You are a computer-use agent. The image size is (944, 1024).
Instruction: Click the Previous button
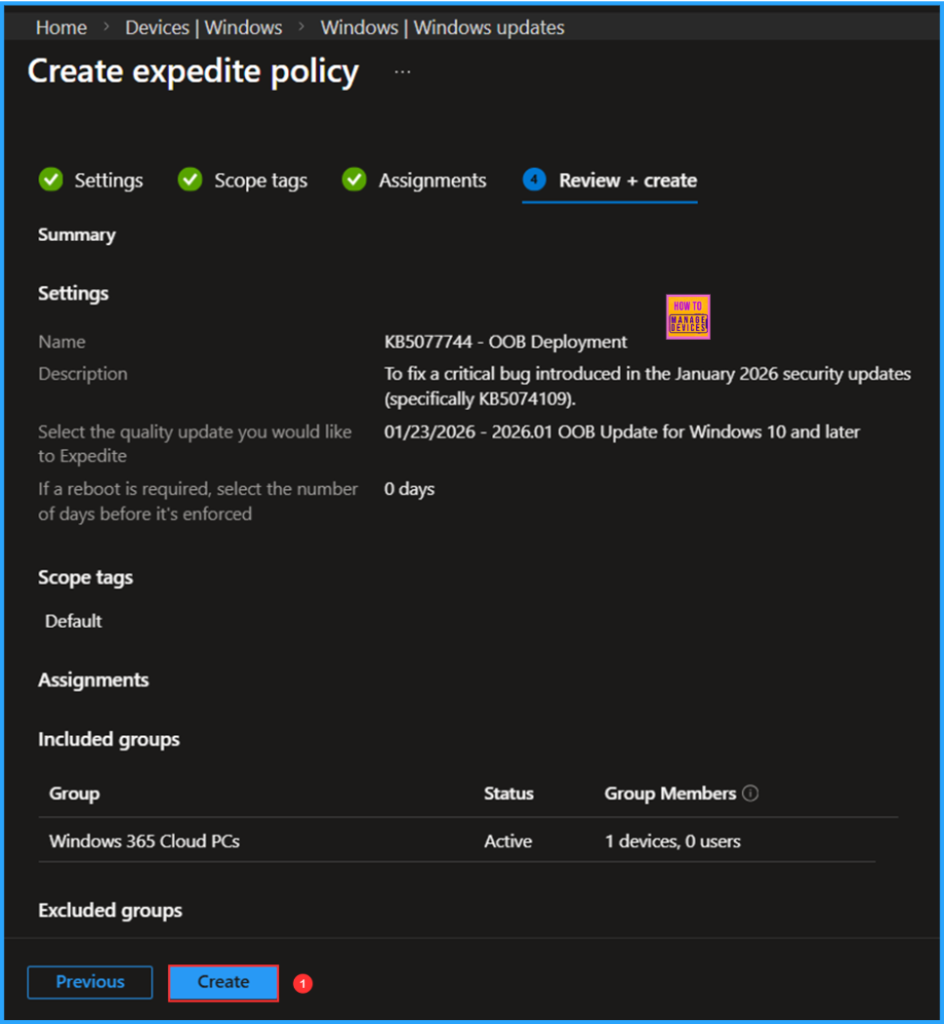[89, 982]
